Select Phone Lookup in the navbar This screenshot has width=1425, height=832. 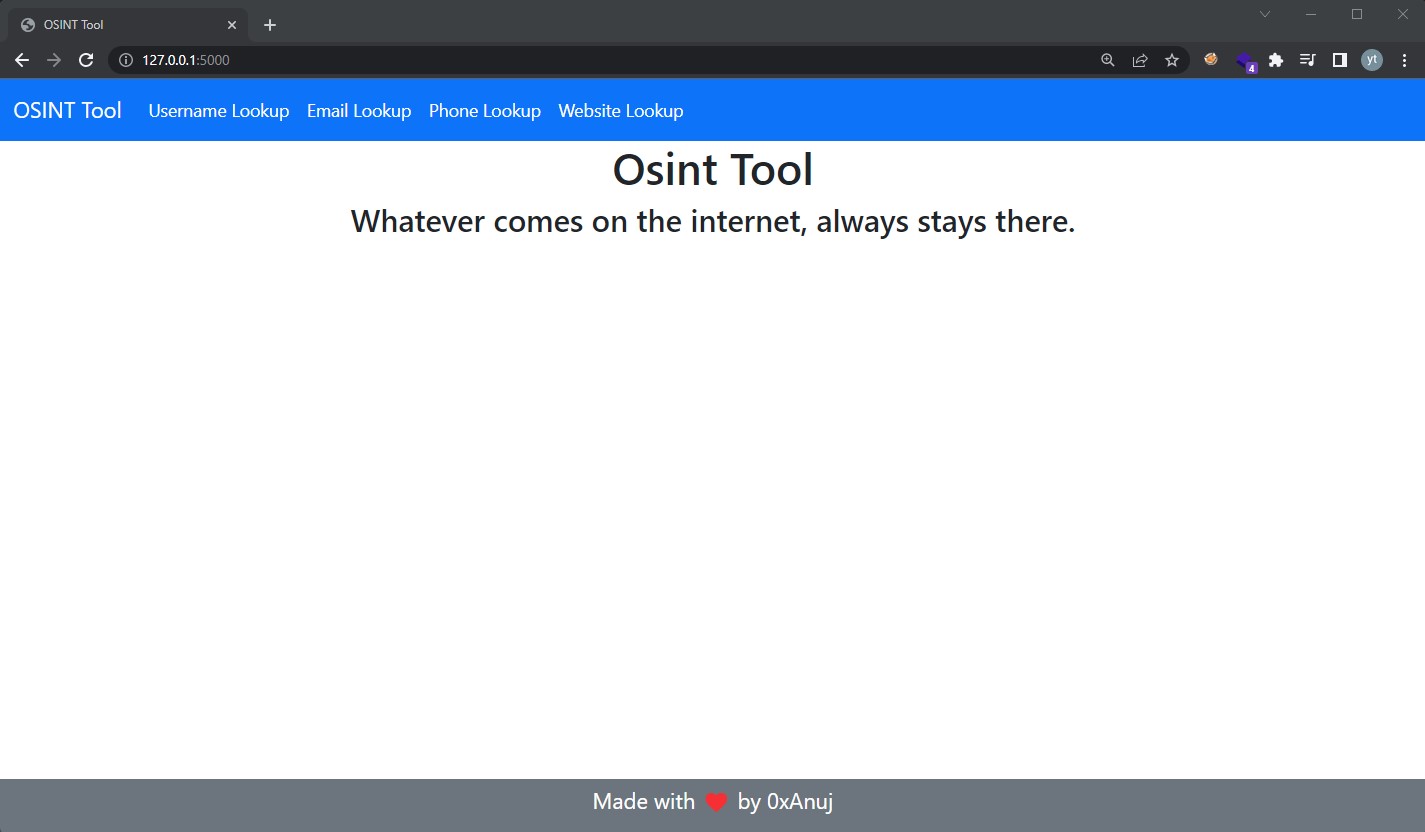[484, 111]
